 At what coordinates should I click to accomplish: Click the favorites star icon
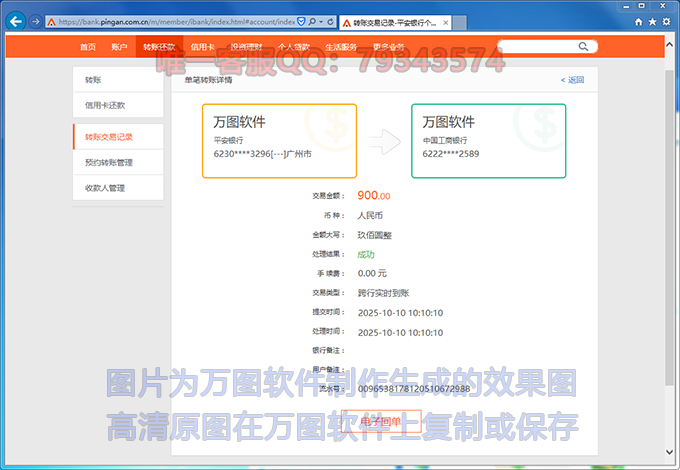[652, 20]
